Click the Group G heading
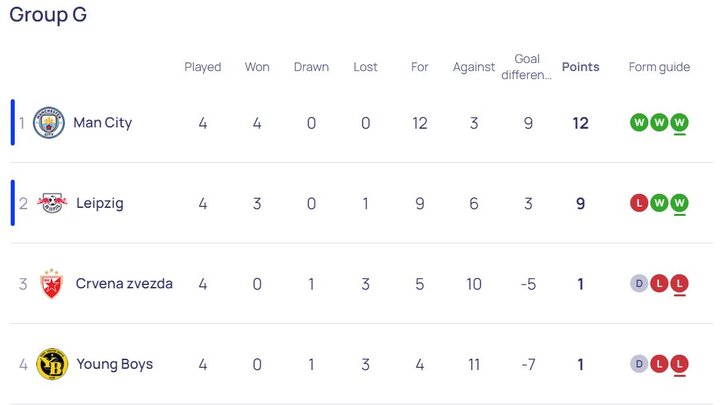720x405 pixels. point(48,15)
